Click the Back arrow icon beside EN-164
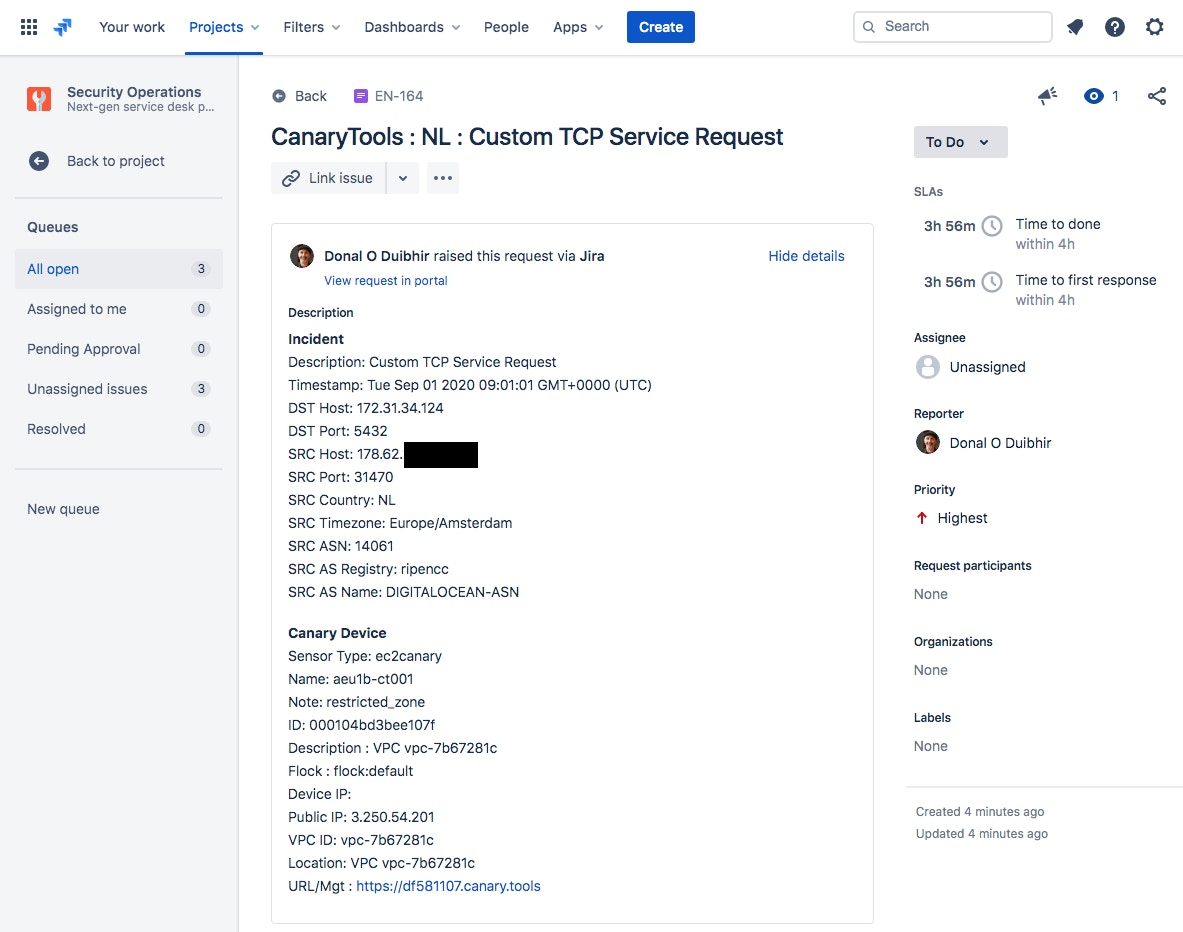 pyautogui.click(x=279, y=96)
